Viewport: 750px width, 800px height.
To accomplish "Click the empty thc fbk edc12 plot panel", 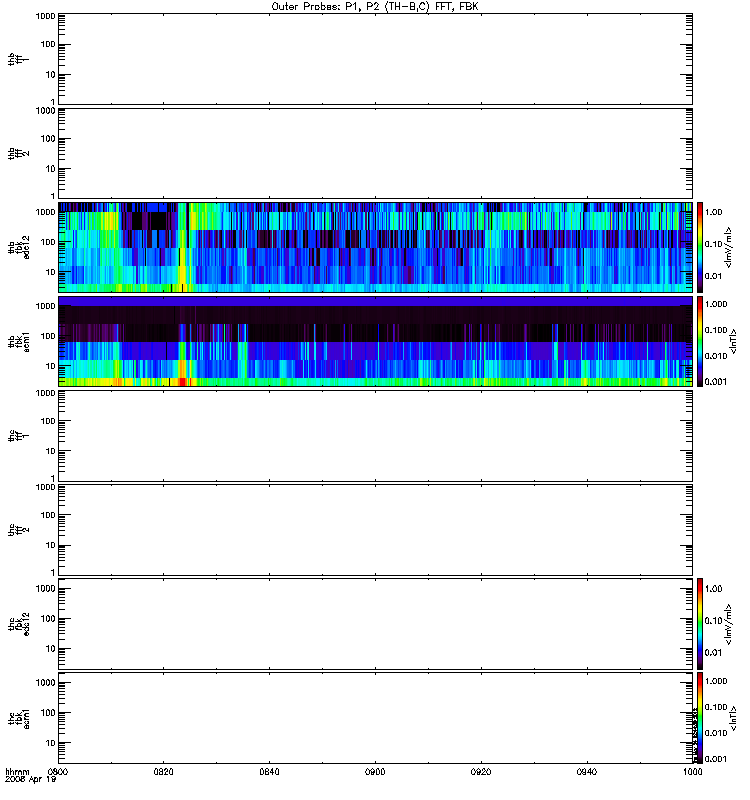I will point(375,624).
